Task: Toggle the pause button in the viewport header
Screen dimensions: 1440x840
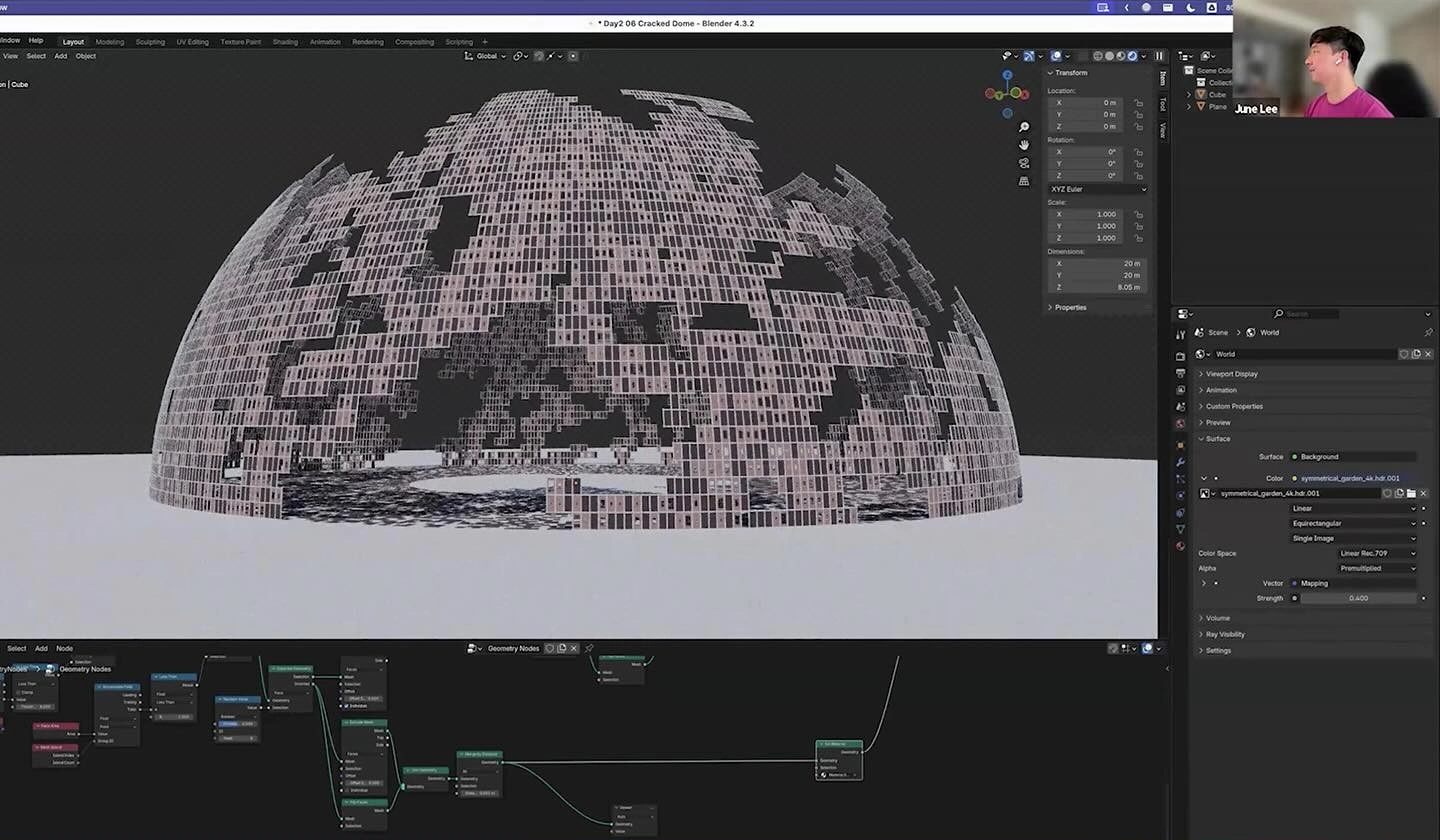Action: tap(1158, 56)
